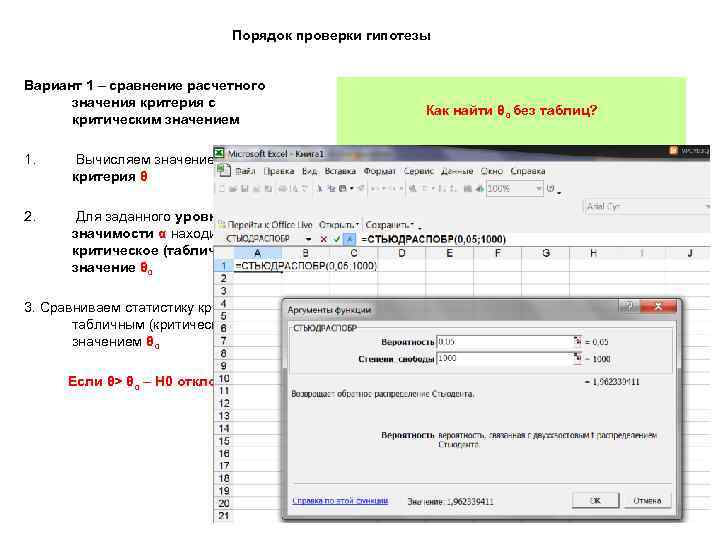Open the Данные menu
The image size is (720, 540).
457,171
